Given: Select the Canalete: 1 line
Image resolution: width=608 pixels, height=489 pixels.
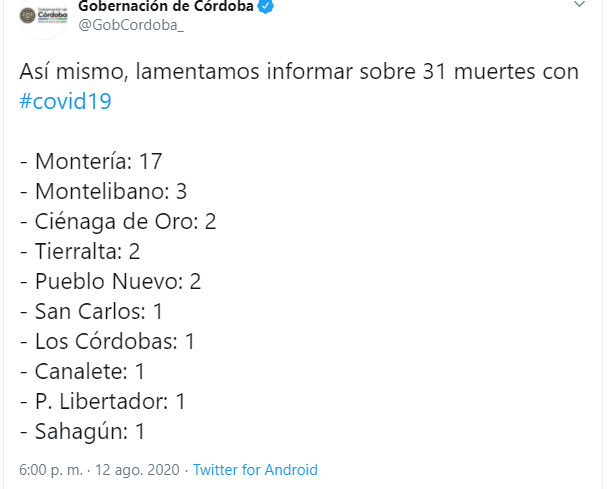Looking at the screenshot, I should pyautogui.click(x=83, y=371).
